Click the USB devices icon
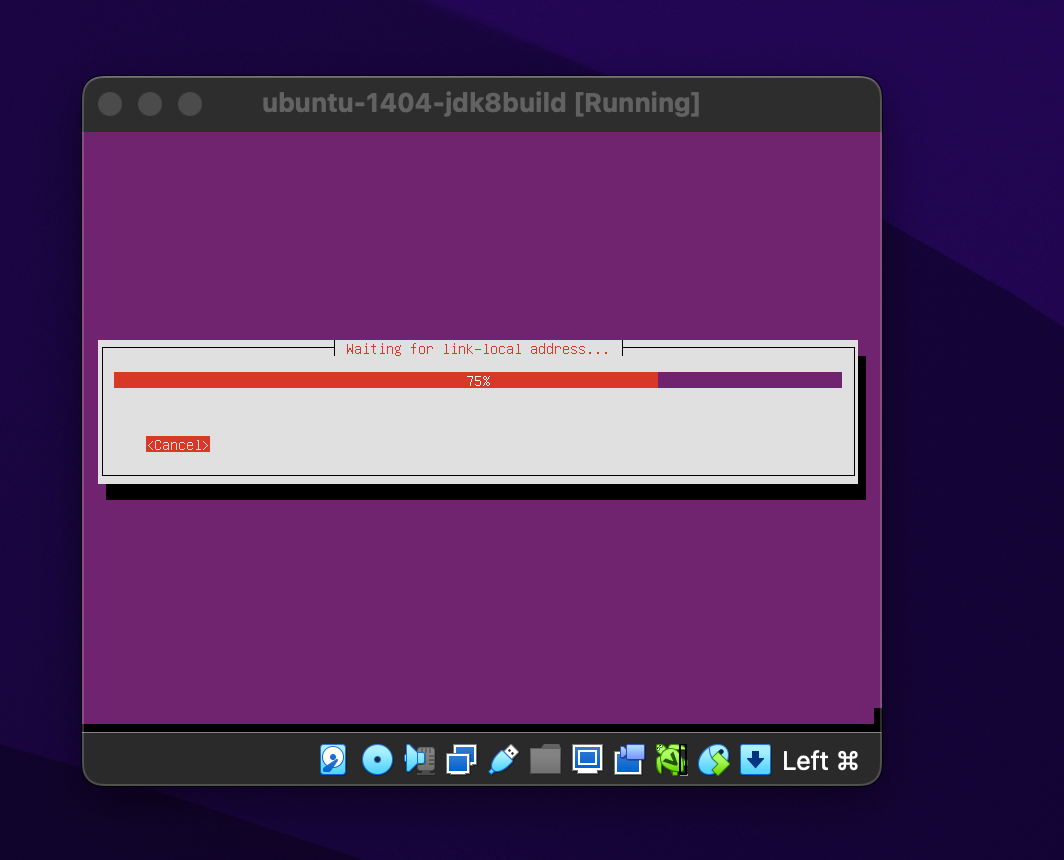 [504, 760]
